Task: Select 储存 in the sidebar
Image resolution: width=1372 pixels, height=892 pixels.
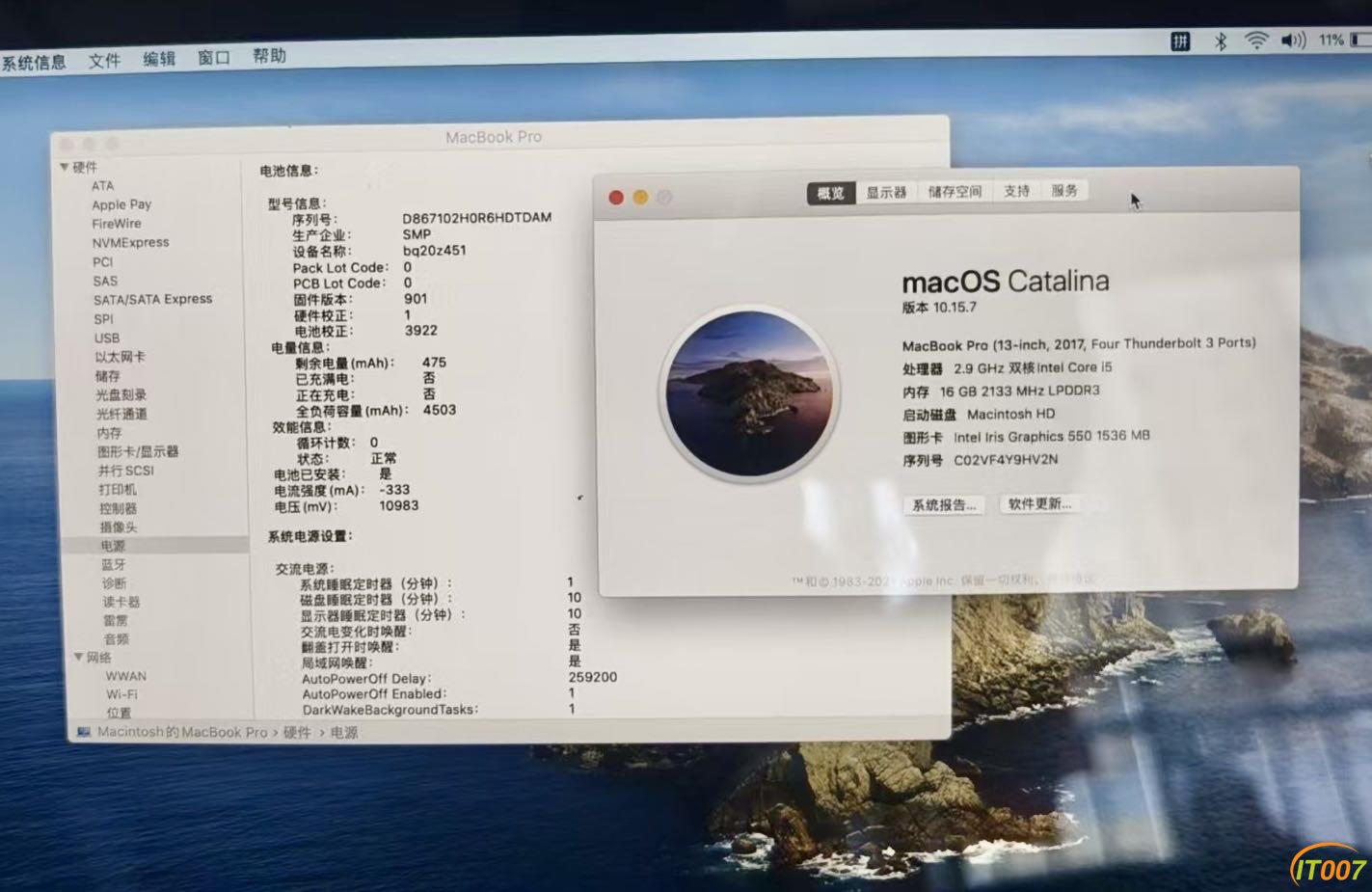Action: (108, 376)
